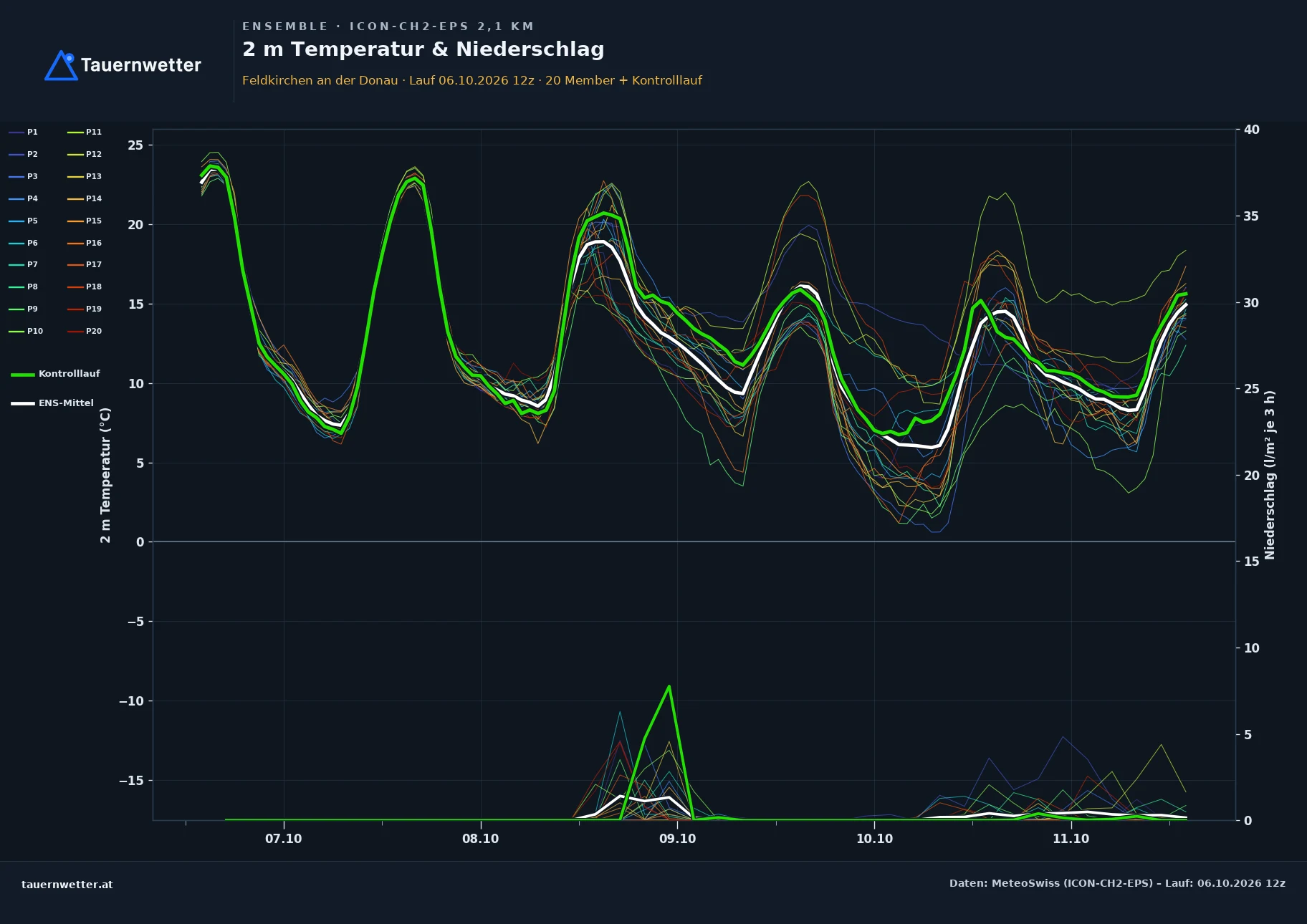The height and width of the screenshot is (924, 1307).
Task: Click the 2 m Temperatur axis label
Action: 105,475
